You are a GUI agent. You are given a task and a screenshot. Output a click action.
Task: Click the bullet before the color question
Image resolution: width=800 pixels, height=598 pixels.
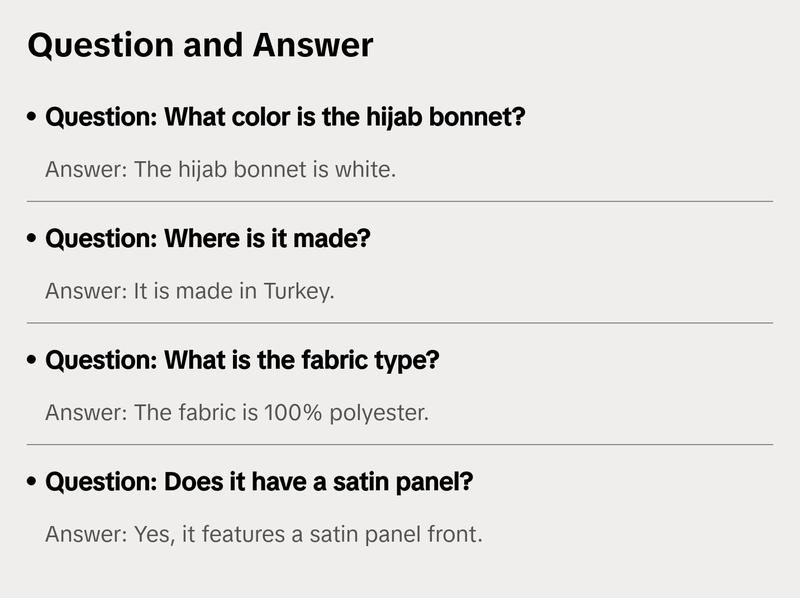[x=33, y=119]
